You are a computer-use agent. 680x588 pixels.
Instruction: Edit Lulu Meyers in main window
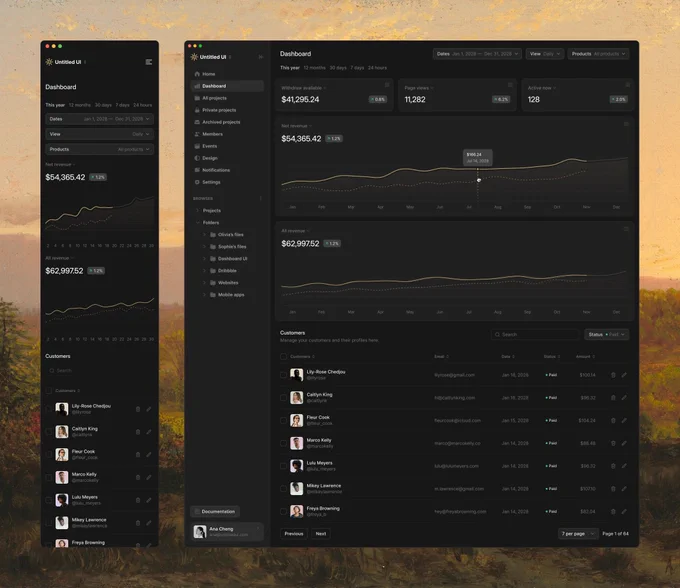pos(624,466)
